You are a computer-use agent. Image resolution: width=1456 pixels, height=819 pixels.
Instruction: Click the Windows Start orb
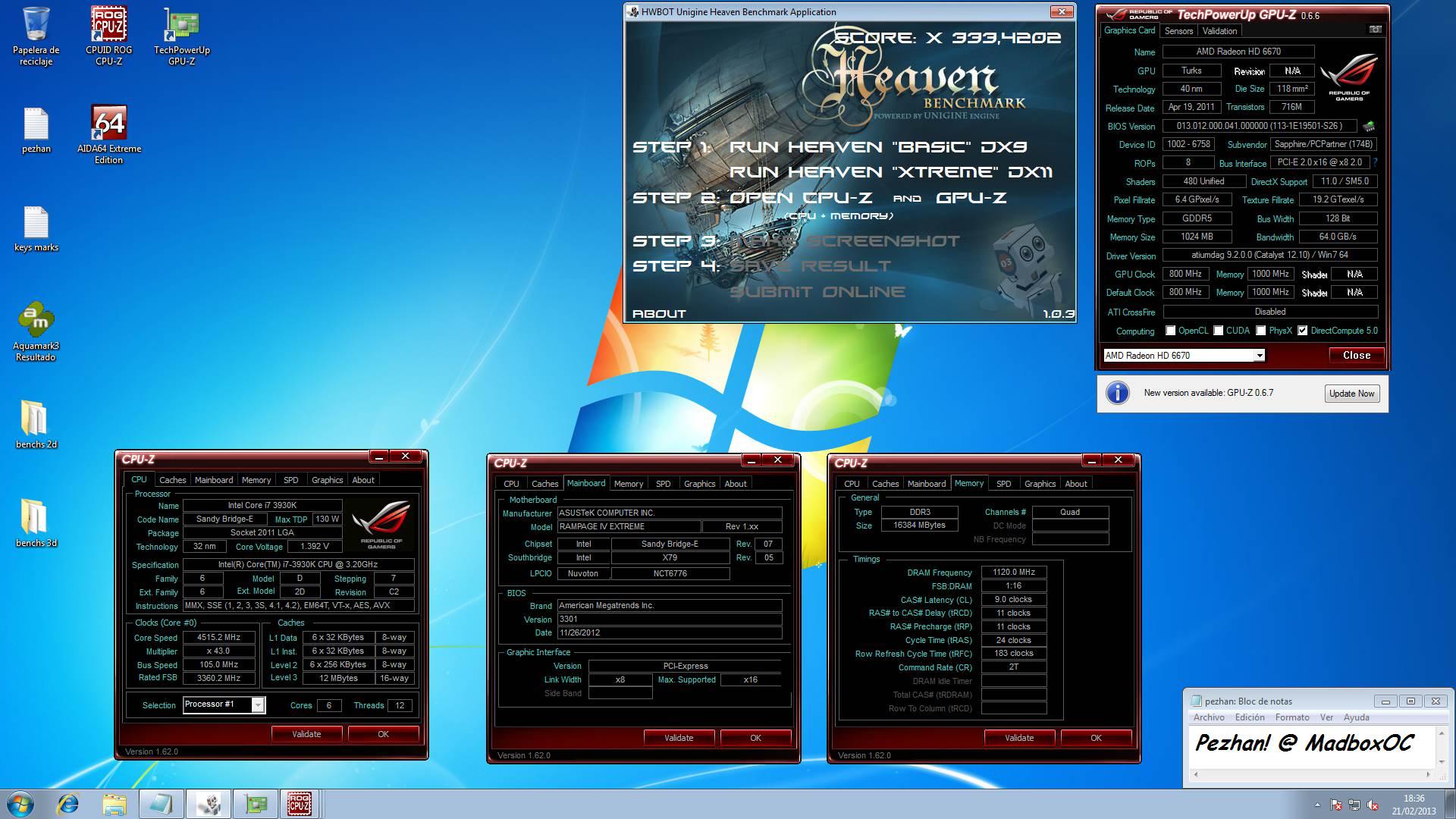coord(20,804)
